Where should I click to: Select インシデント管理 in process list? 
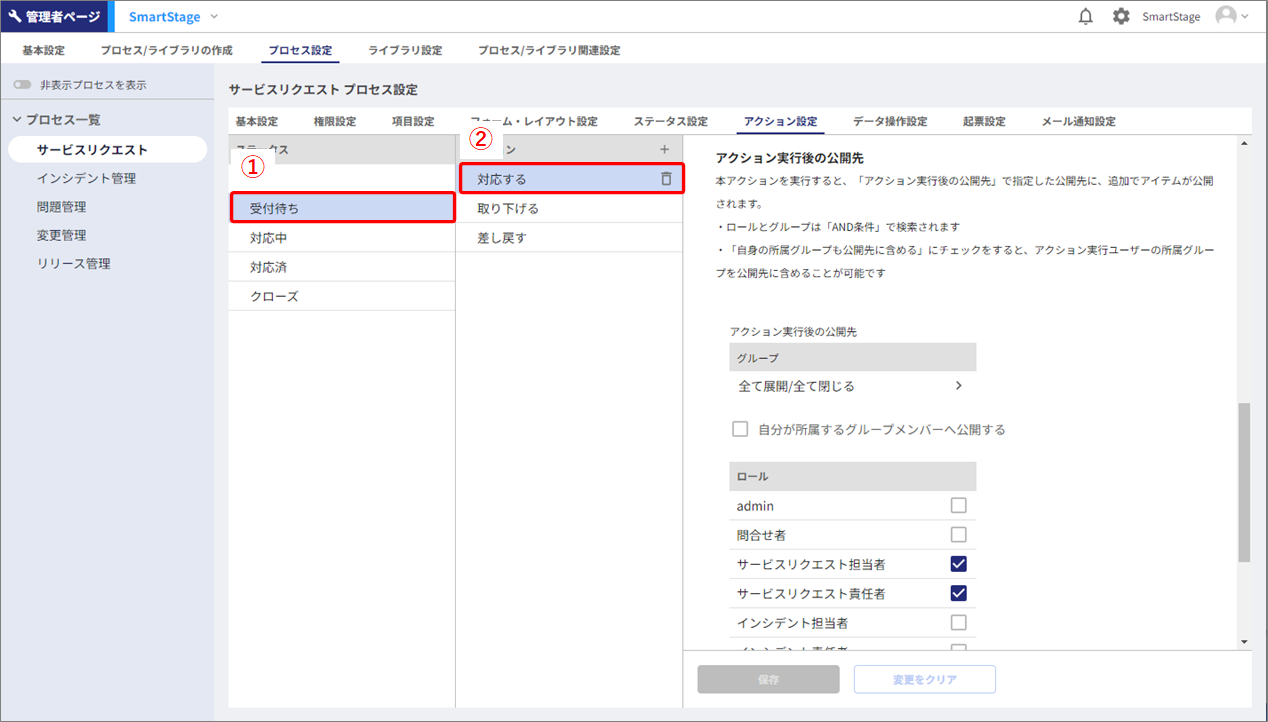[x=86, y=179]
